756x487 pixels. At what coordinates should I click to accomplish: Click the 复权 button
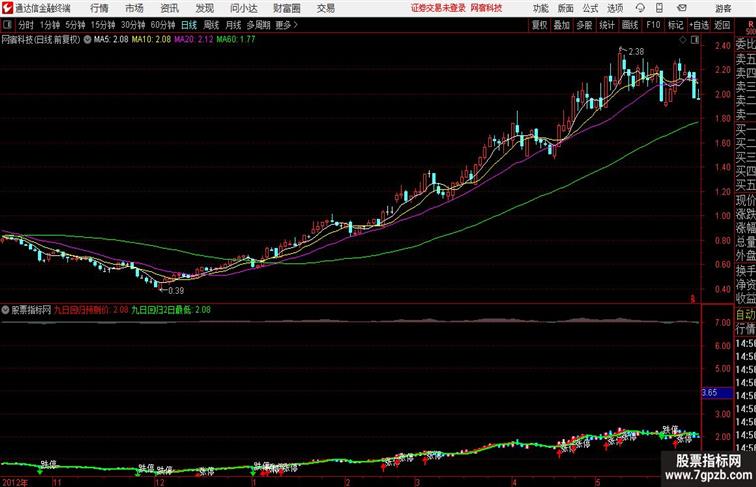click(540, 25)
